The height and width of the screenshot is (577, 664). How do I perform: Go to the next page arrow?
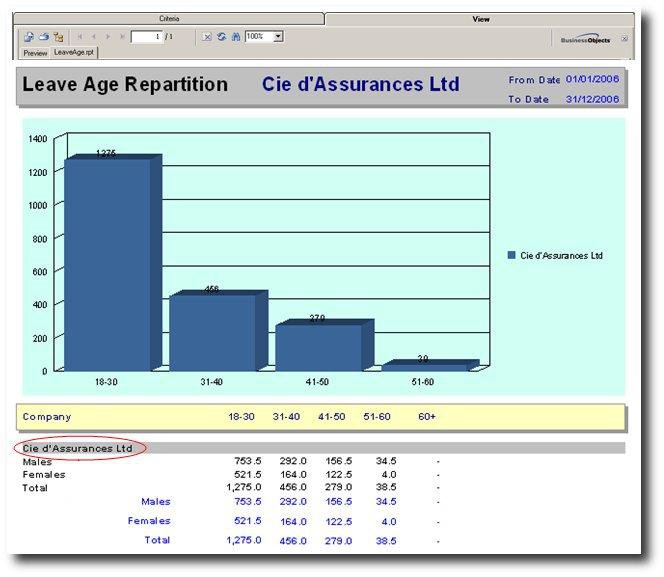[109, 37]
